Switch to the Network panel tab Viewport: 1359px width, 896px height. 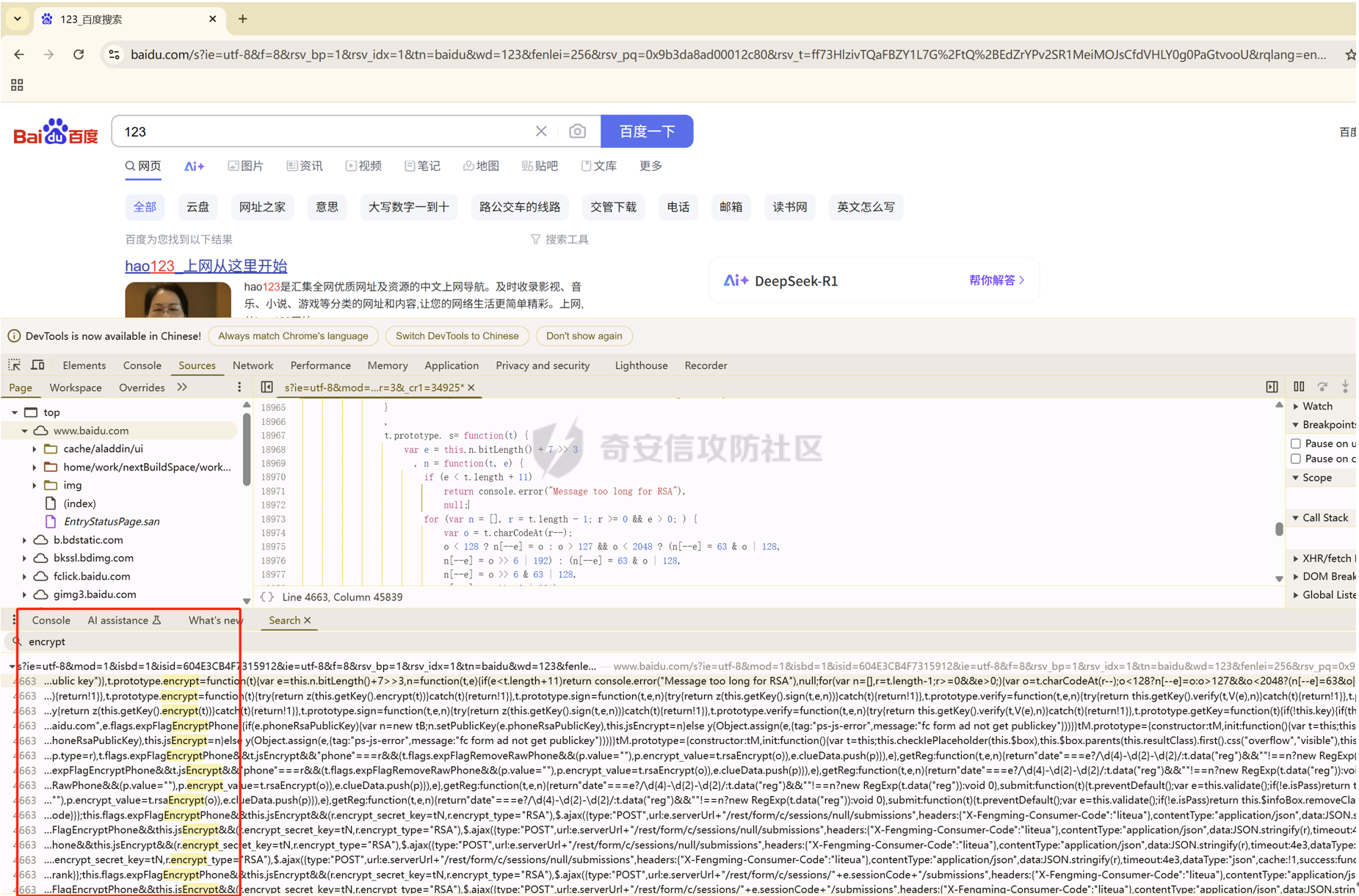[253, 365]
